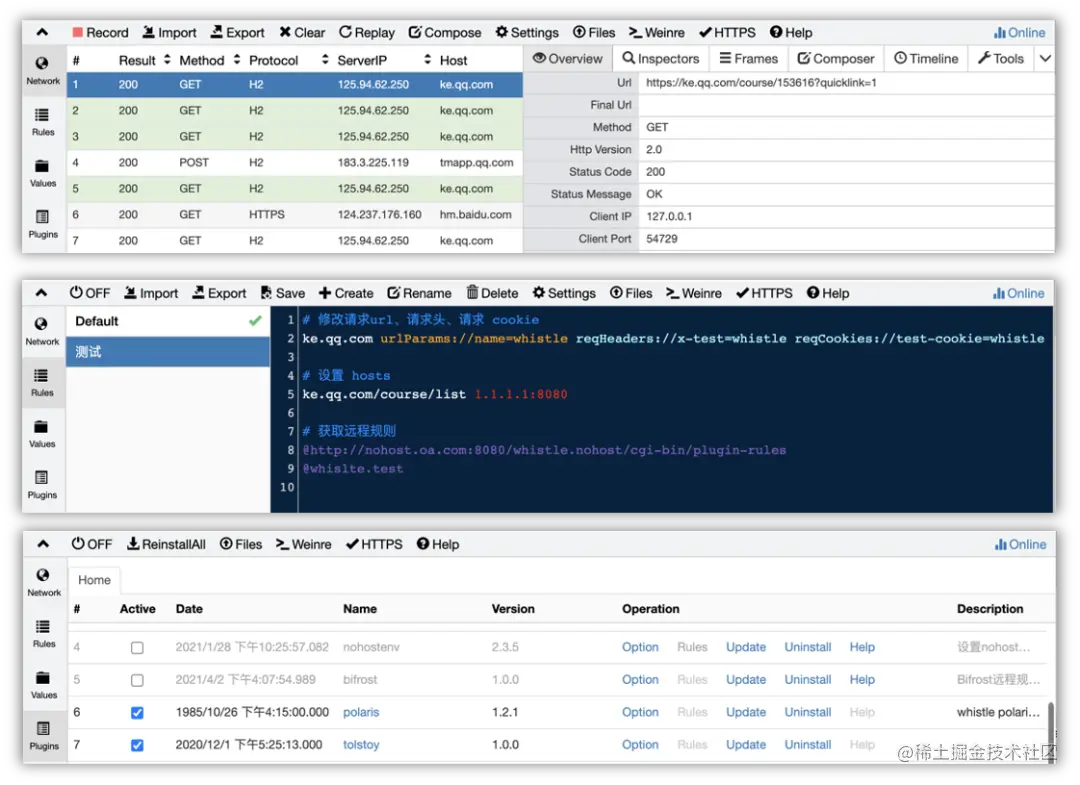The image size is (1080, 785).
Task: Switch to the Composer tab
Action: click(835, 59)
